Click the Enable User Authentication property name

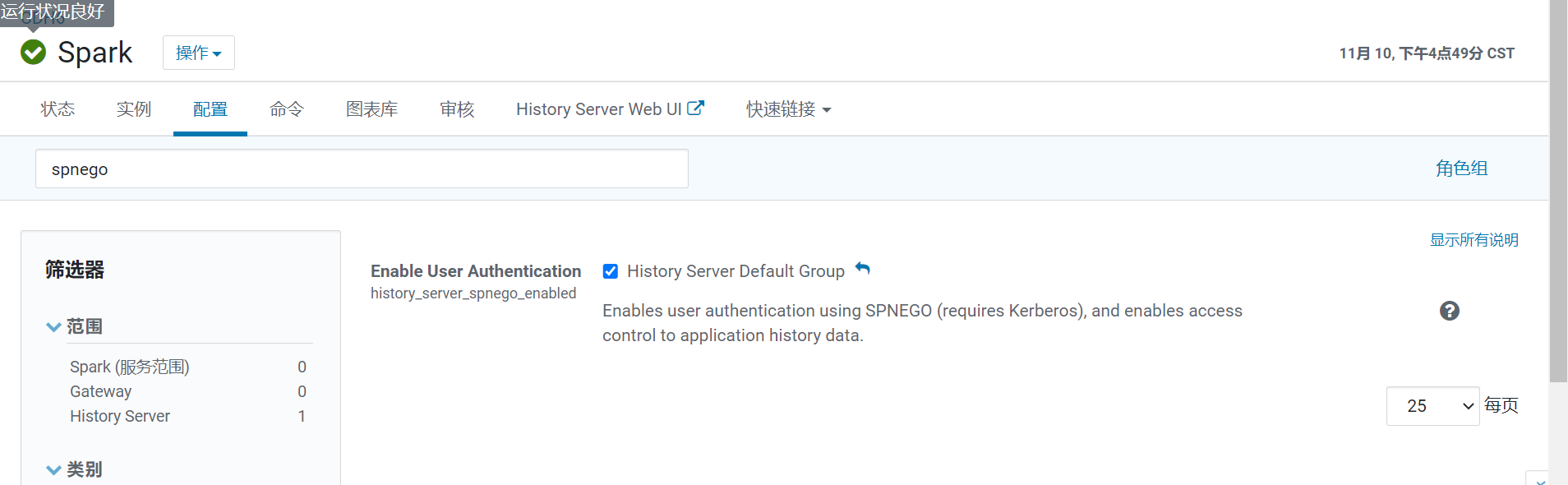tap(476, 271)
